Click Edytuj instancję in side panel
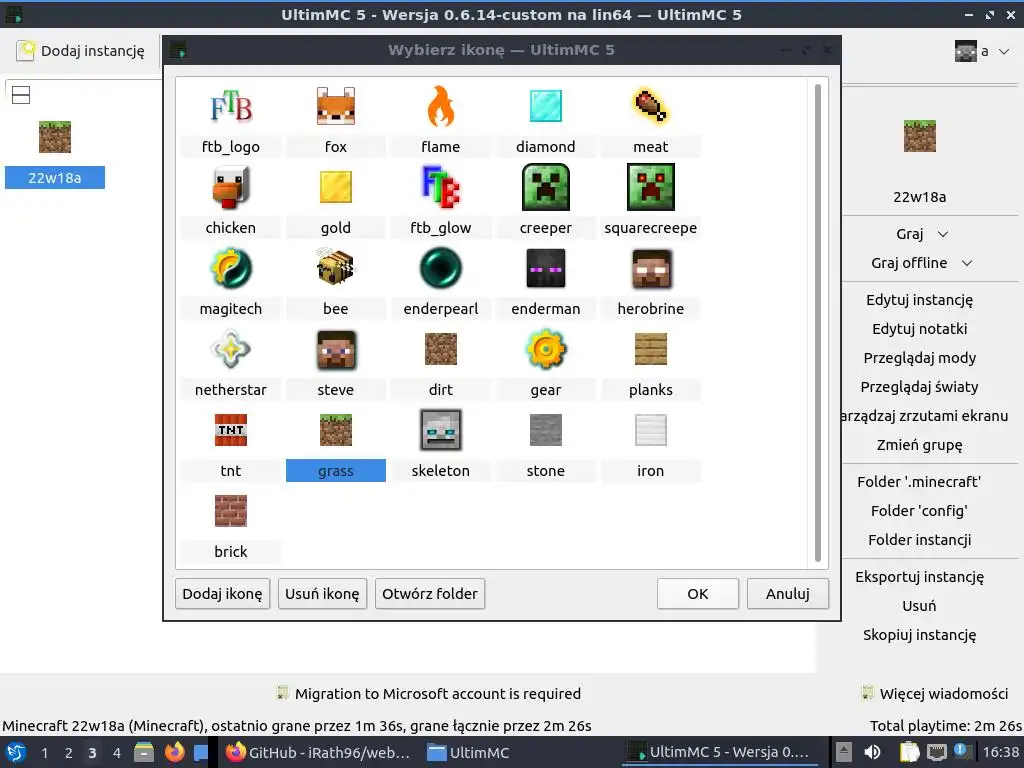The height and width of the screenshot is (768, 1024). 920,300
